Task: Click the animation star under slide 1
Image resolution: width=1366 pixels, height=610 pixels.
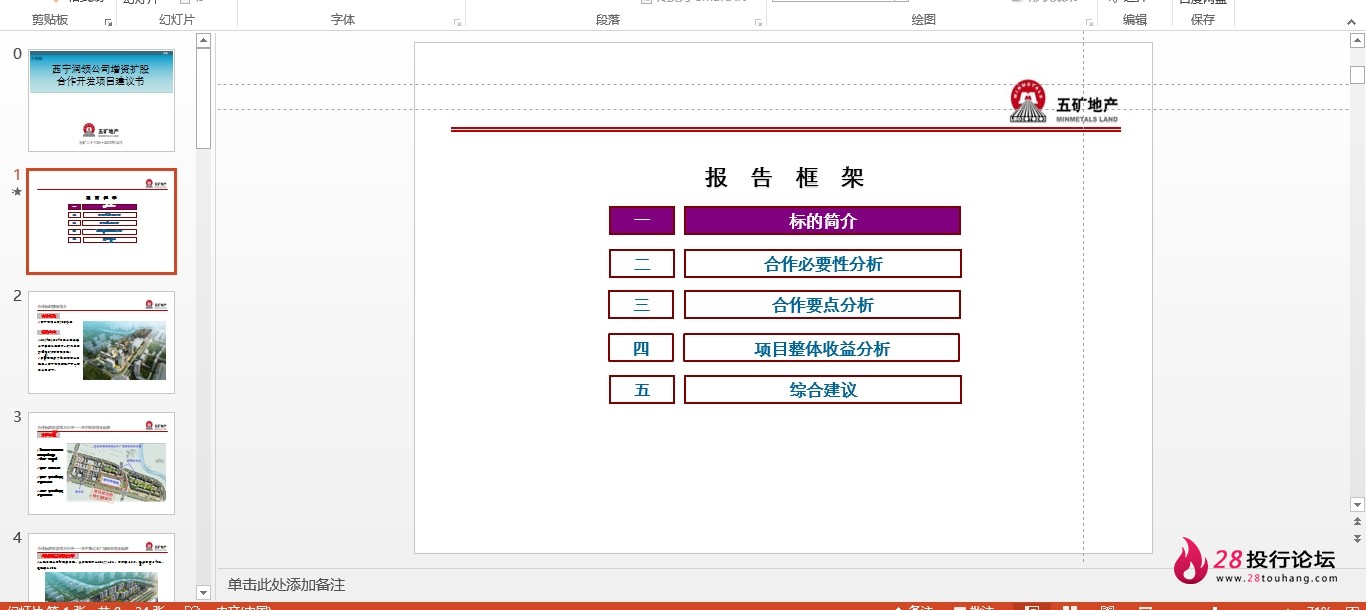Action: click(x=17, y=191)
